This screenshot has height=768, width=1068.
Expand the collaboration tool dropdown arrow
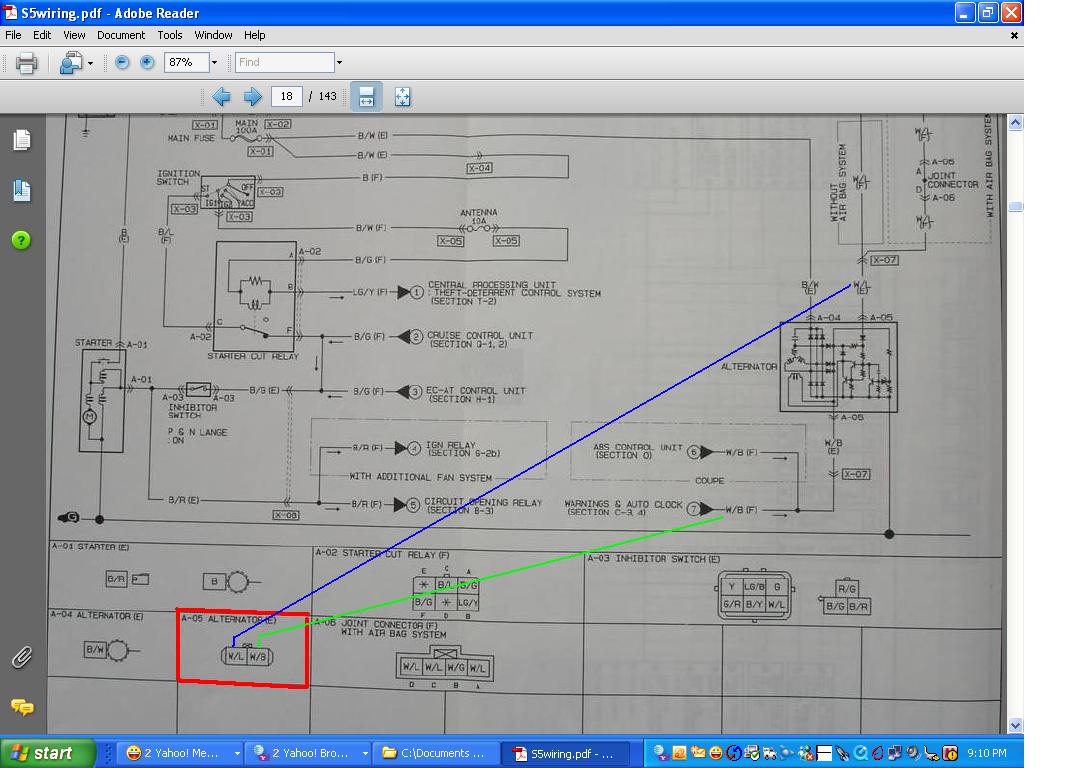coord(90,63)
